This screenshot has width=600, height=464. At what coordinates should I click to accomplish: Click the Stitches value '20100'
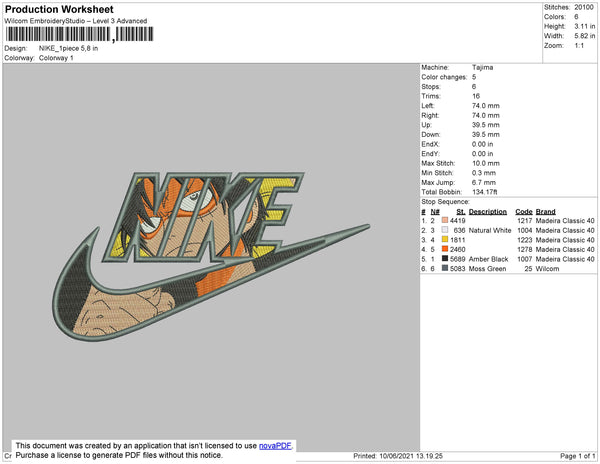pyautogui.click(x=584, y=7)
